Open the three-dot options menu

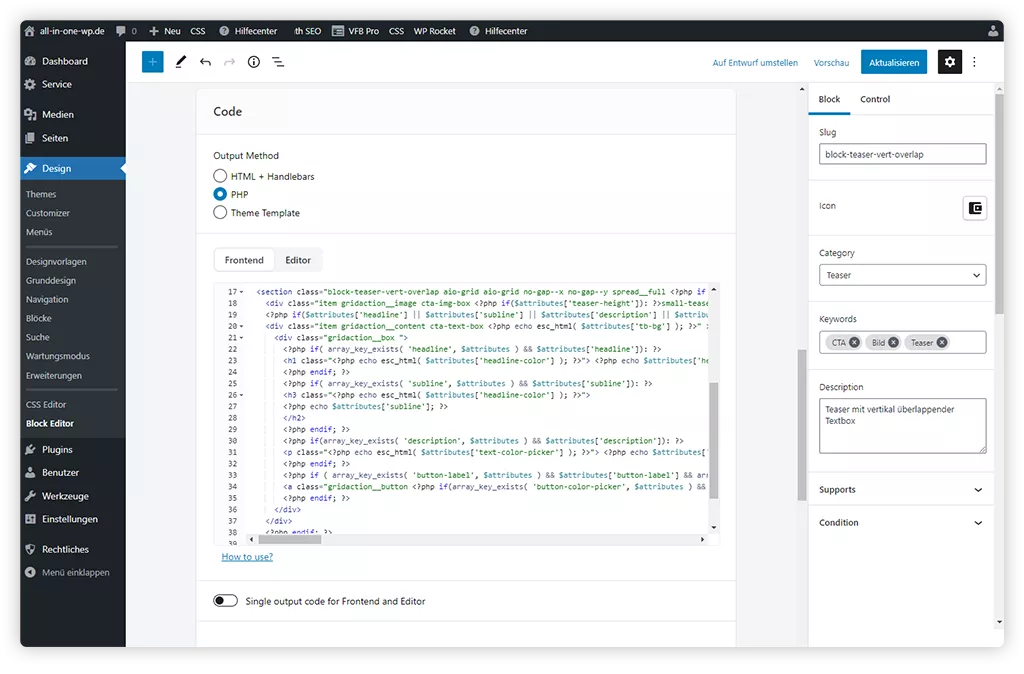click(975, 62)
